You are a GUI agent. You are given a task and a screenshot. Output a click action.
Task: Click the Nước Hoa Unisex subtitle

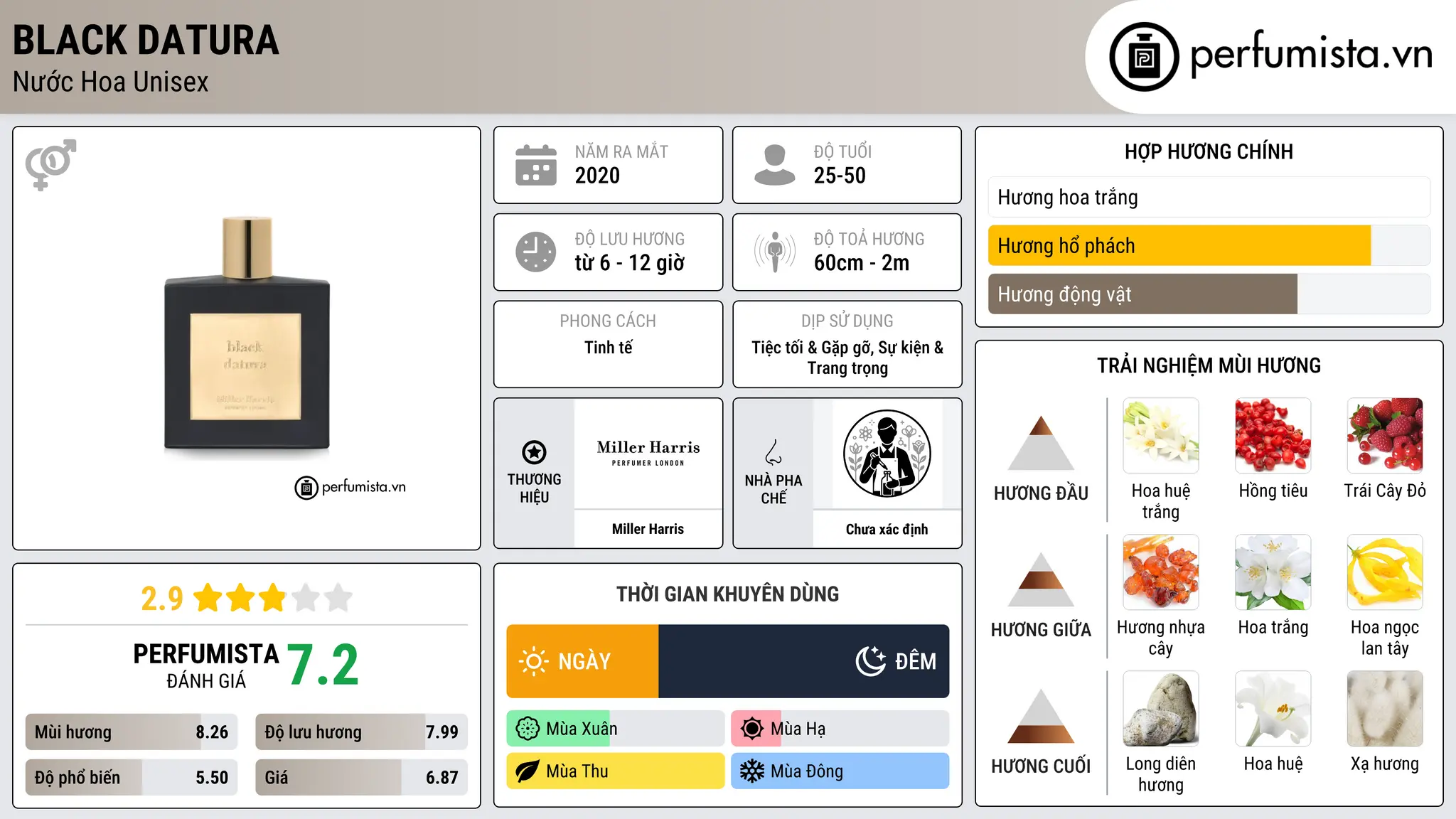(x=111, y=82)
